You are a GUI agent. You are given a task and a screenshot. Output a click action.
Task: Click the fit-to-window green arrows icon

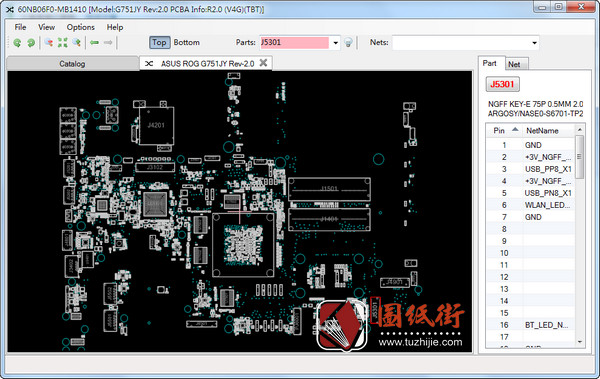tap(62, 42)
